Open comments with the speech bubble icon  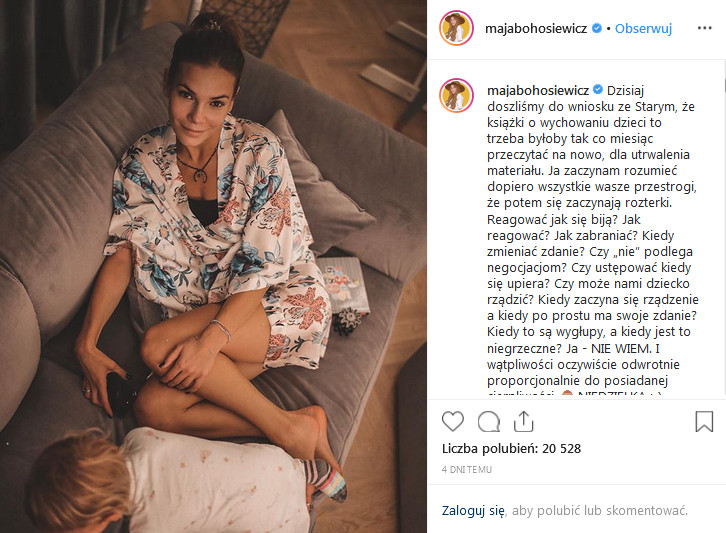coord(488,421)
